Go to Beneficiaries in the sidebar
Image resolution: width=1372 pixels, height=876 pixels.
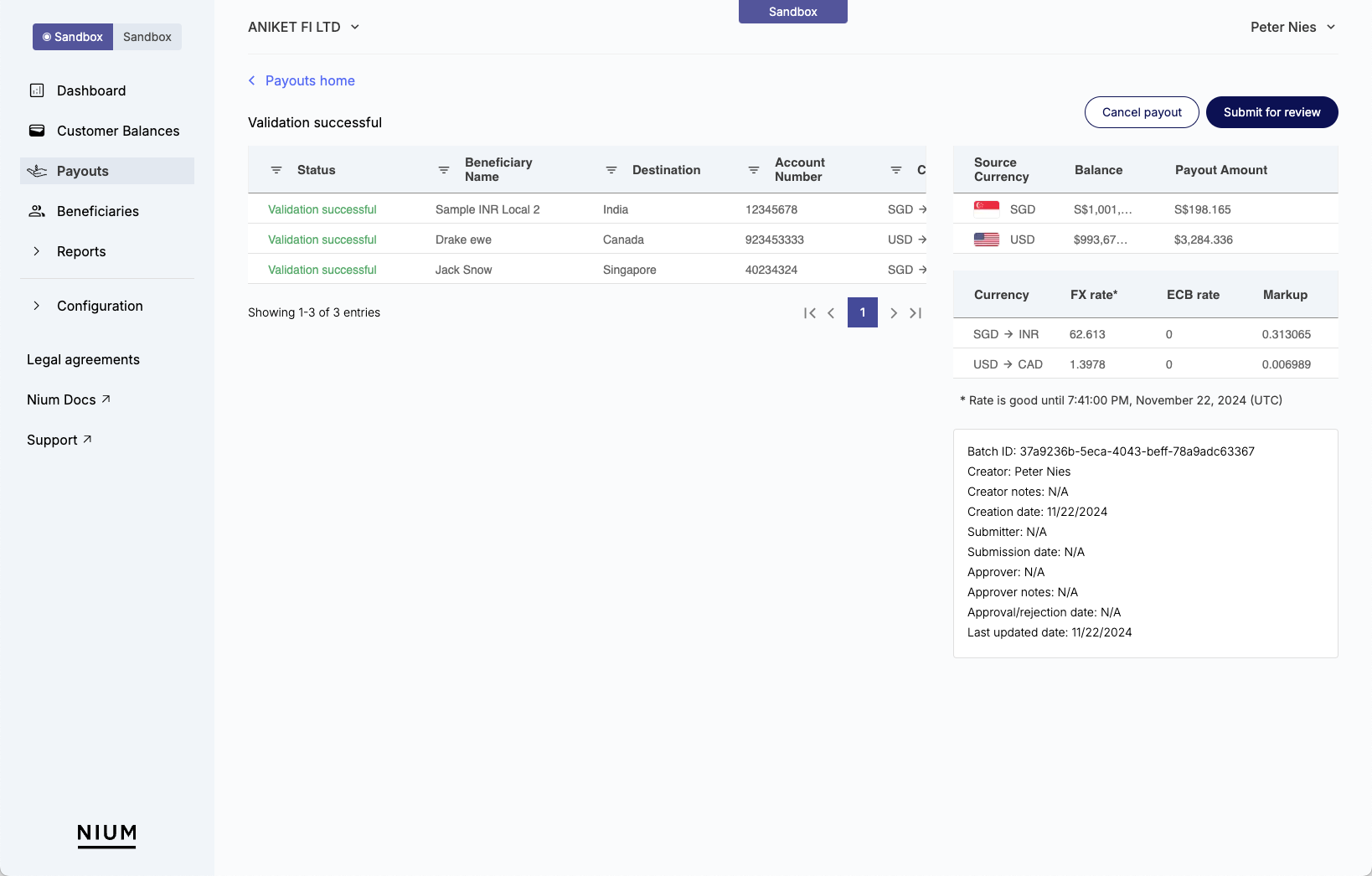(97, 211)
